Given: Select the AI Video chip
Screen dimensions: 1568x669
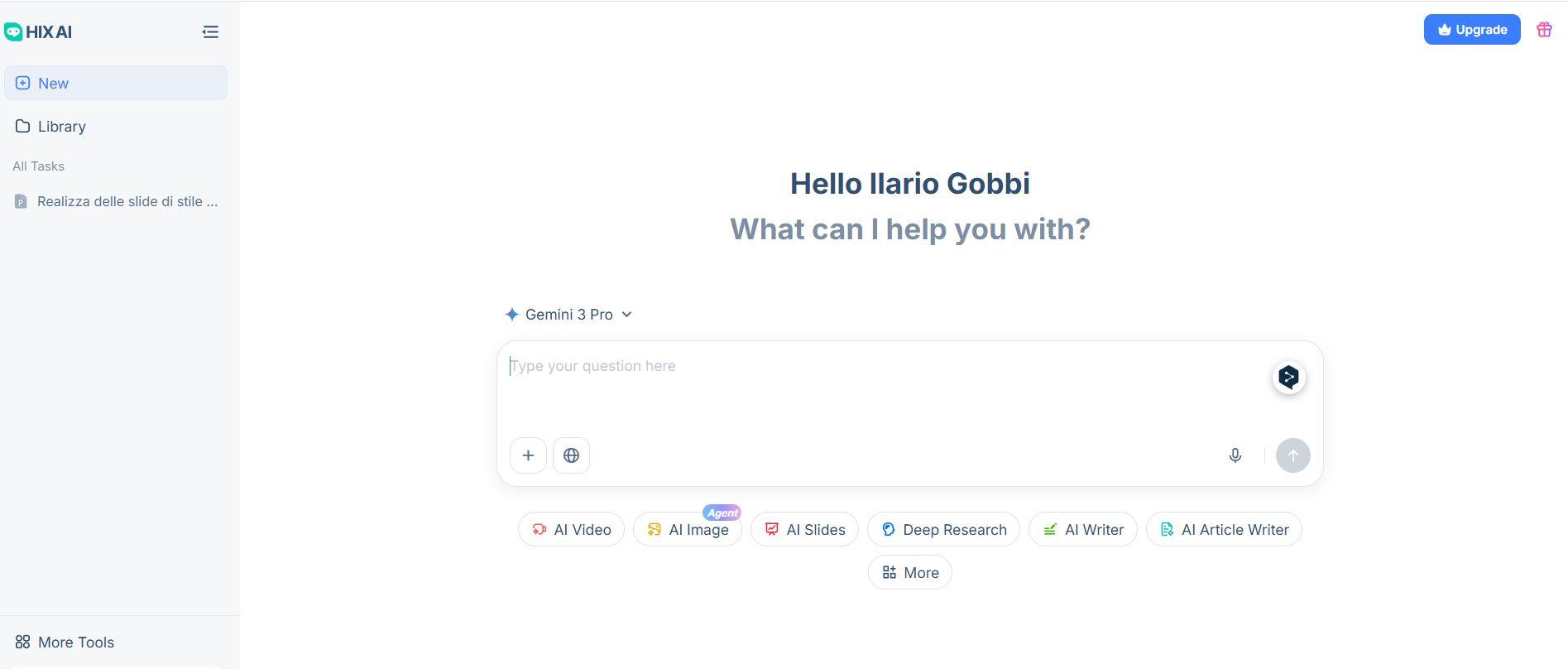Looking at the screenshot, I should 571,530.
